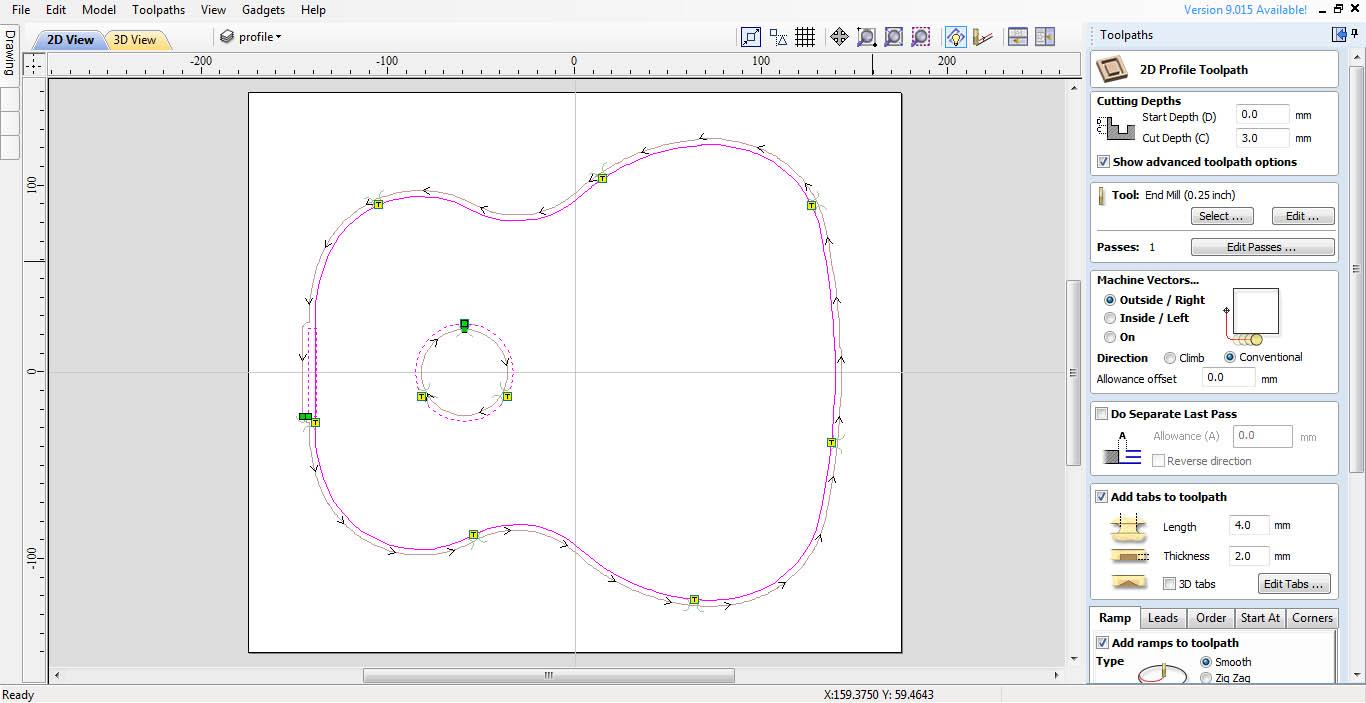Image resolution: width=1366 pixels, height=703 pixels.
Task: Click the light bulb view toggle icon
Action: [x=955, y=37]
